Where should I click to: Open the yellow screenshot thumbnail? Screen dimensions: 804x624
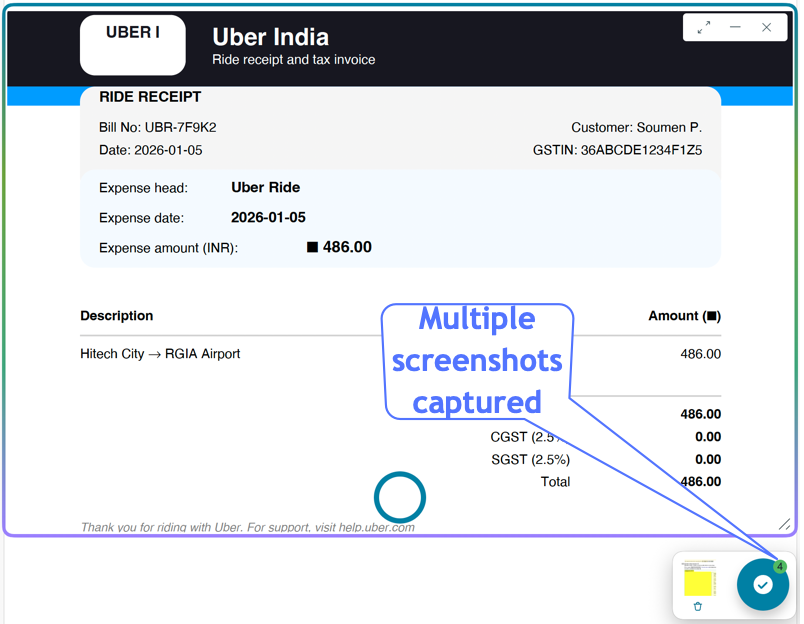[698, 578]
